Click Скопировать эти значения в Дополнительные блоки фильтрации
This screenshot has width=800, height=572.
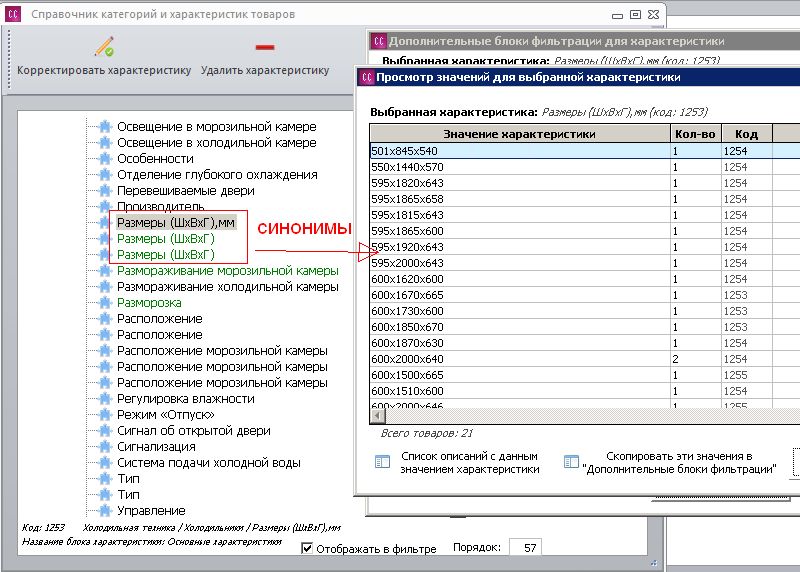(x=679, y=462)
